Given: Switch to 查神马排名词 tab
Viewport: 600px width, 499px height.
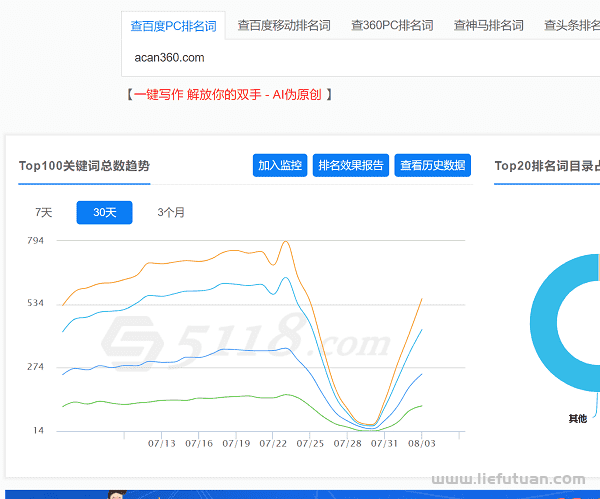Looking at the screenshot, I should tap(489, 26).
